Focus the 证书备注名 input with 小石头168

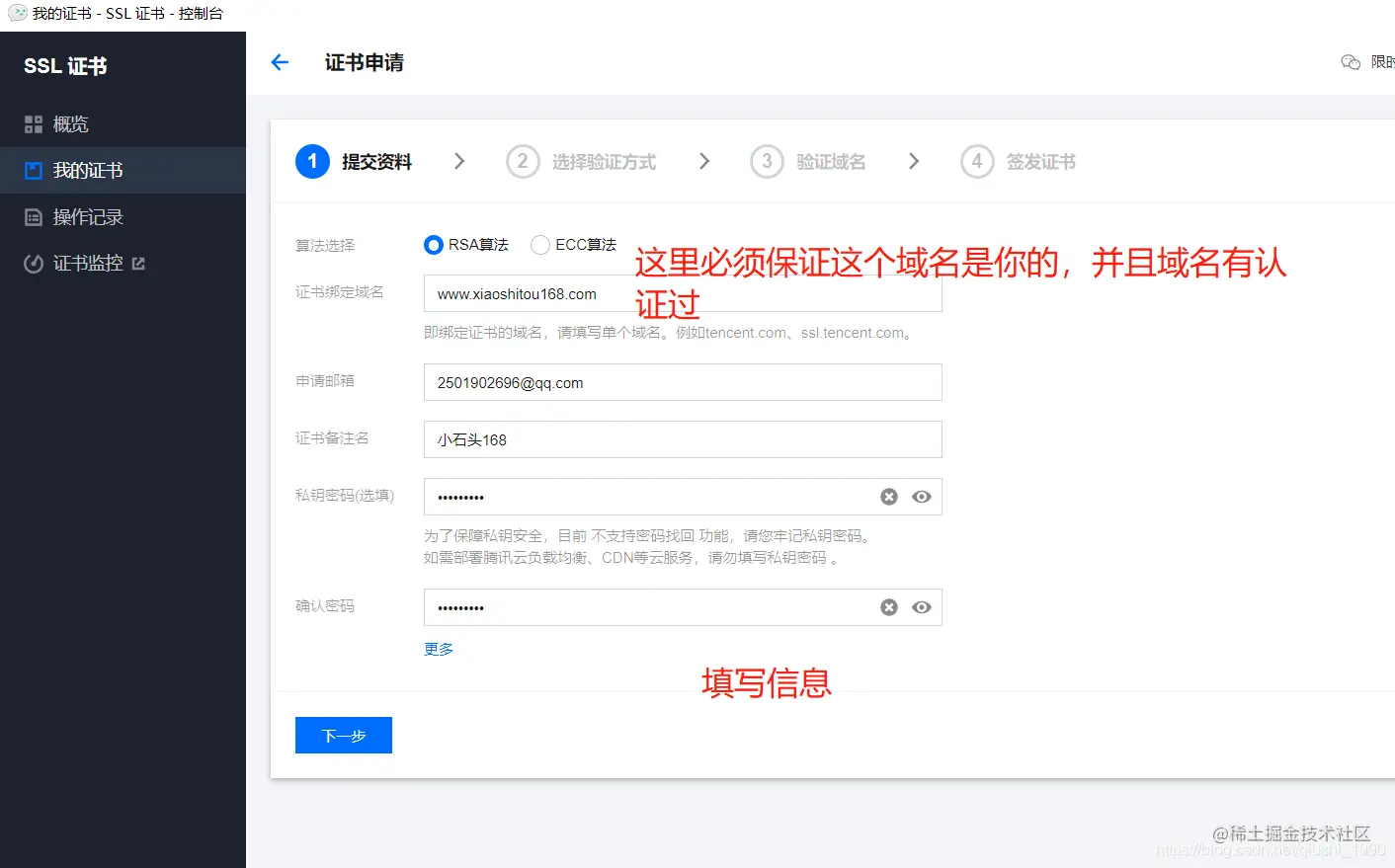tap(683, 439)
